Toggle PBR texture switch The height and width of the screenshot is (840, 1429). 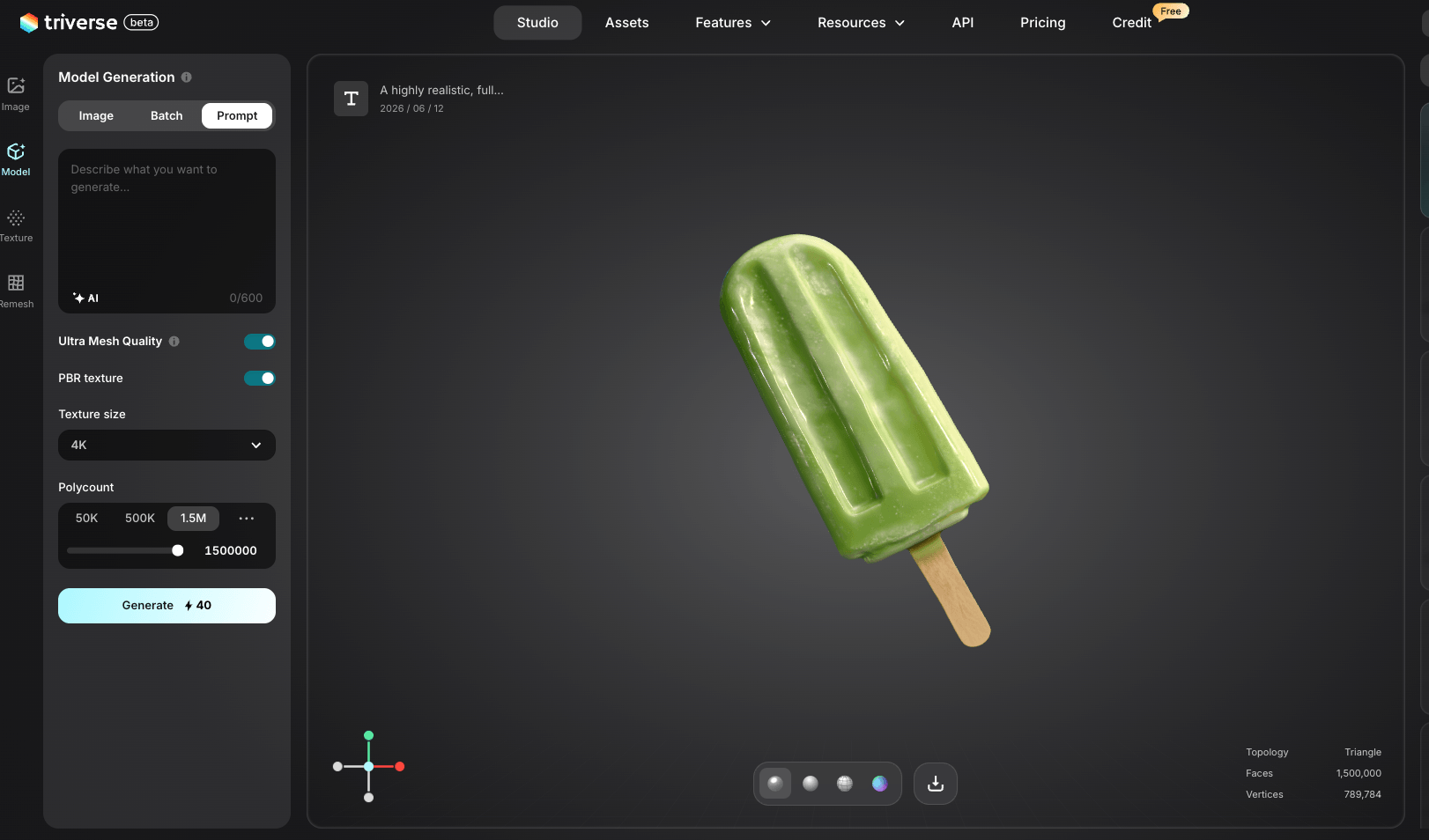(x=260, y=379)
